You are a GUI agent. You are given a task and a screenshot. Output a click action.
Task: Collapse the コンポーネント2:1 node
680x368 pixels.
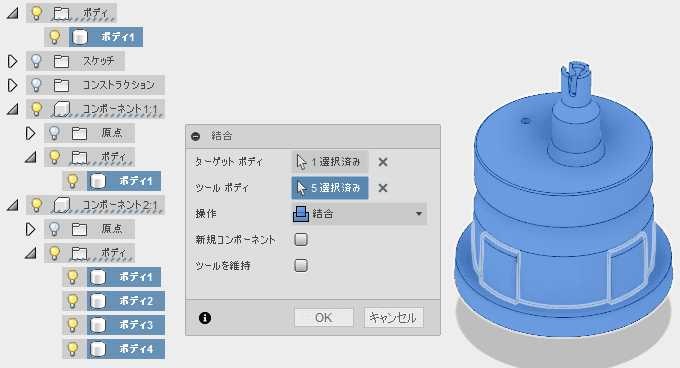click(13, 205)
